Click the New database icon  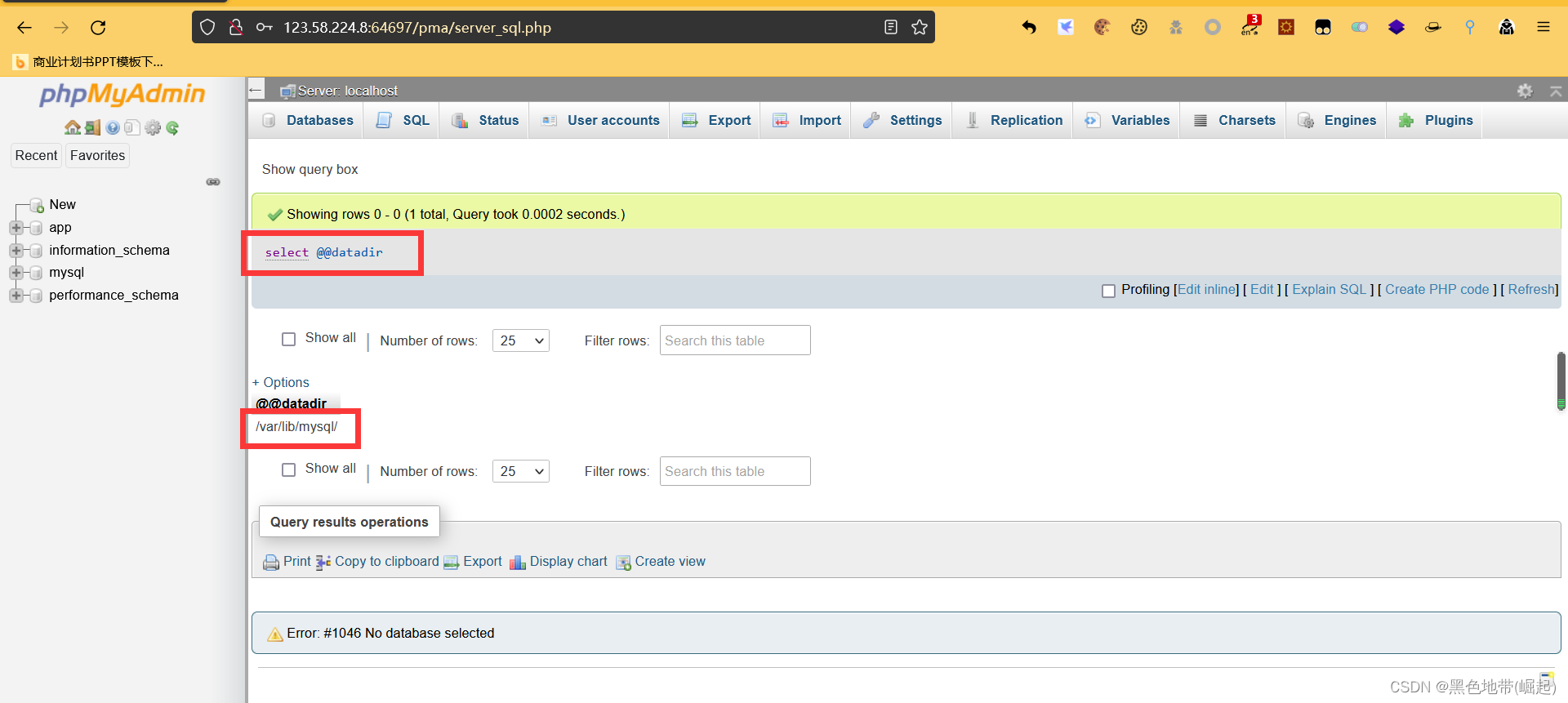tap(37, 205)
